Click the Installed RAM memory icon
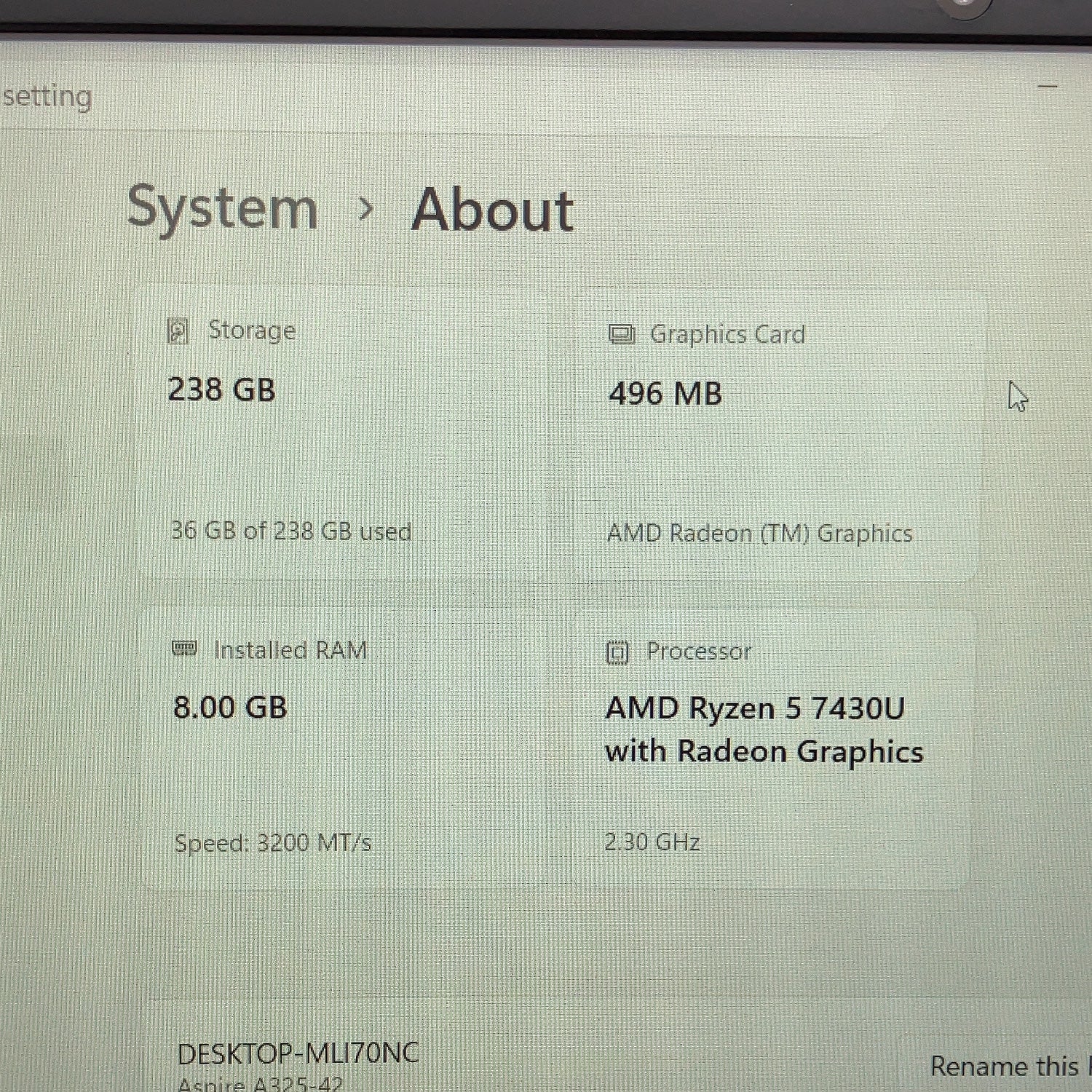The width and height of the screenshot is (1092, 1092). [184, 648]
